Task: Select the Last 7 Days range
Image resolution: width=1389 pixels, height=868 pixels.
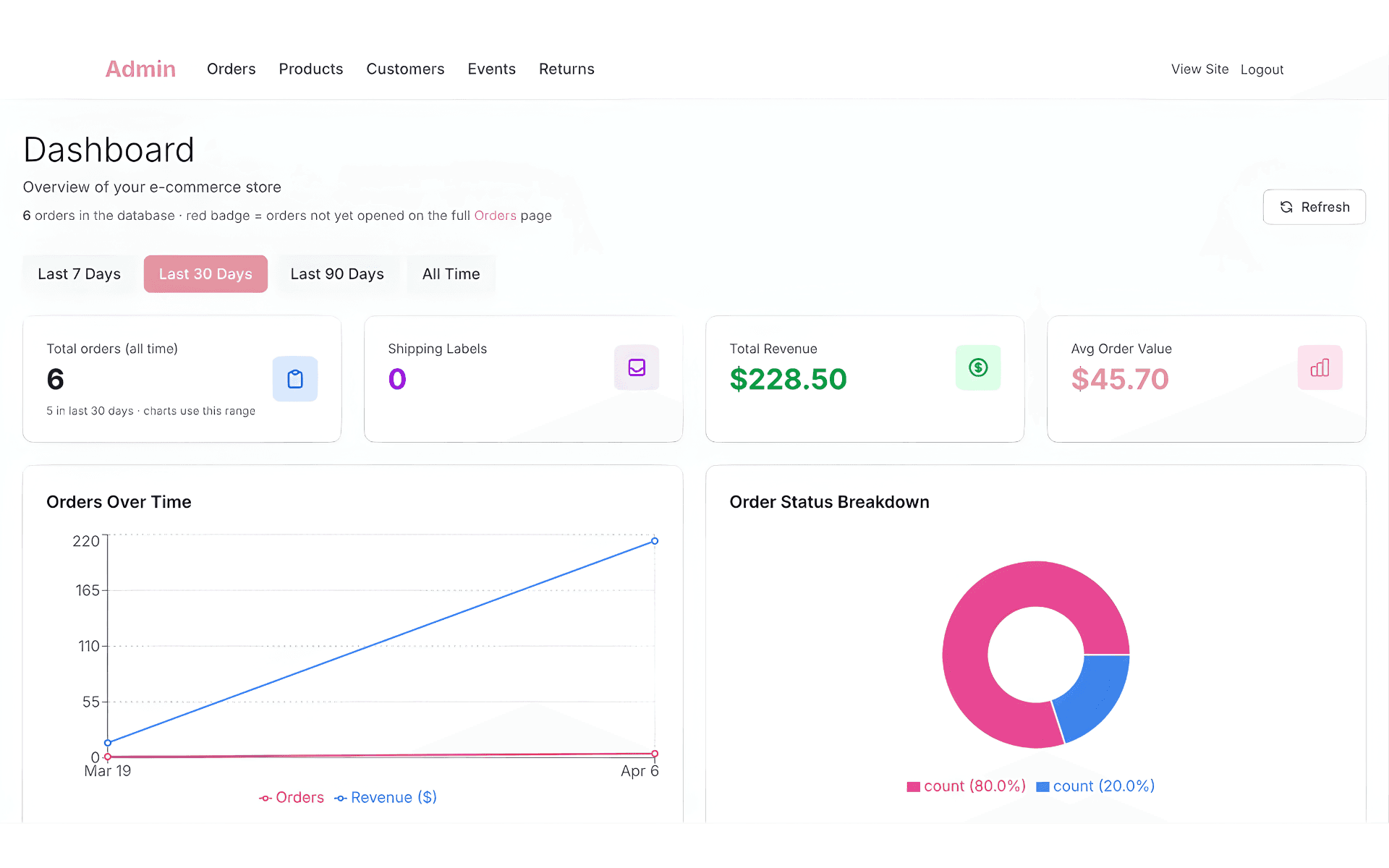Action: click(x=79, y=273)
